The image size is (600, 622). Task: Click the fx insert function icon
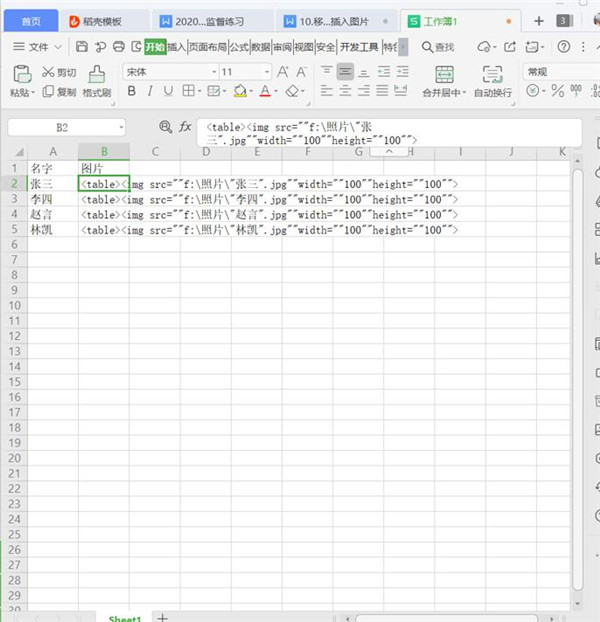[x=185, y=127]
